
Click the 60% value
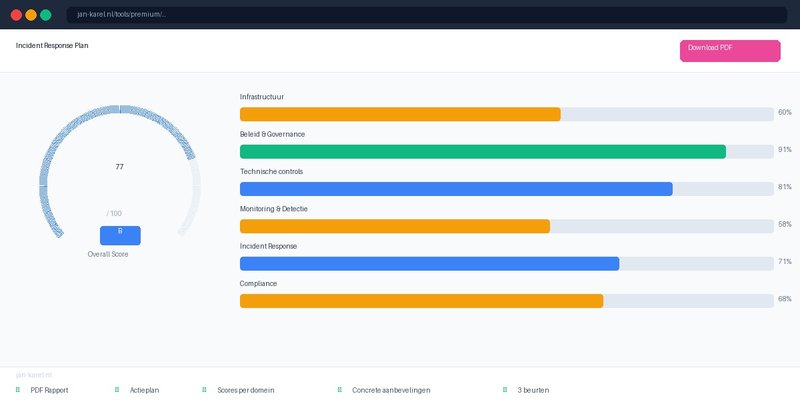[x=785, y=112]
